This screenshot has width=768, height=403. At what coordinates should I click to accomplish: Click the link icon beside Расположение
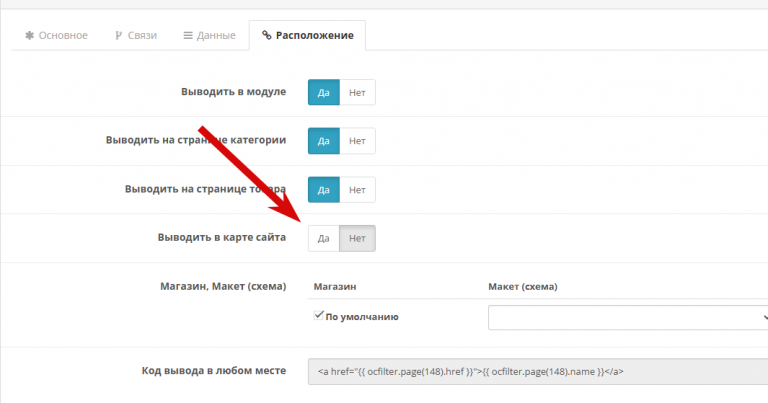click(266, 35)
